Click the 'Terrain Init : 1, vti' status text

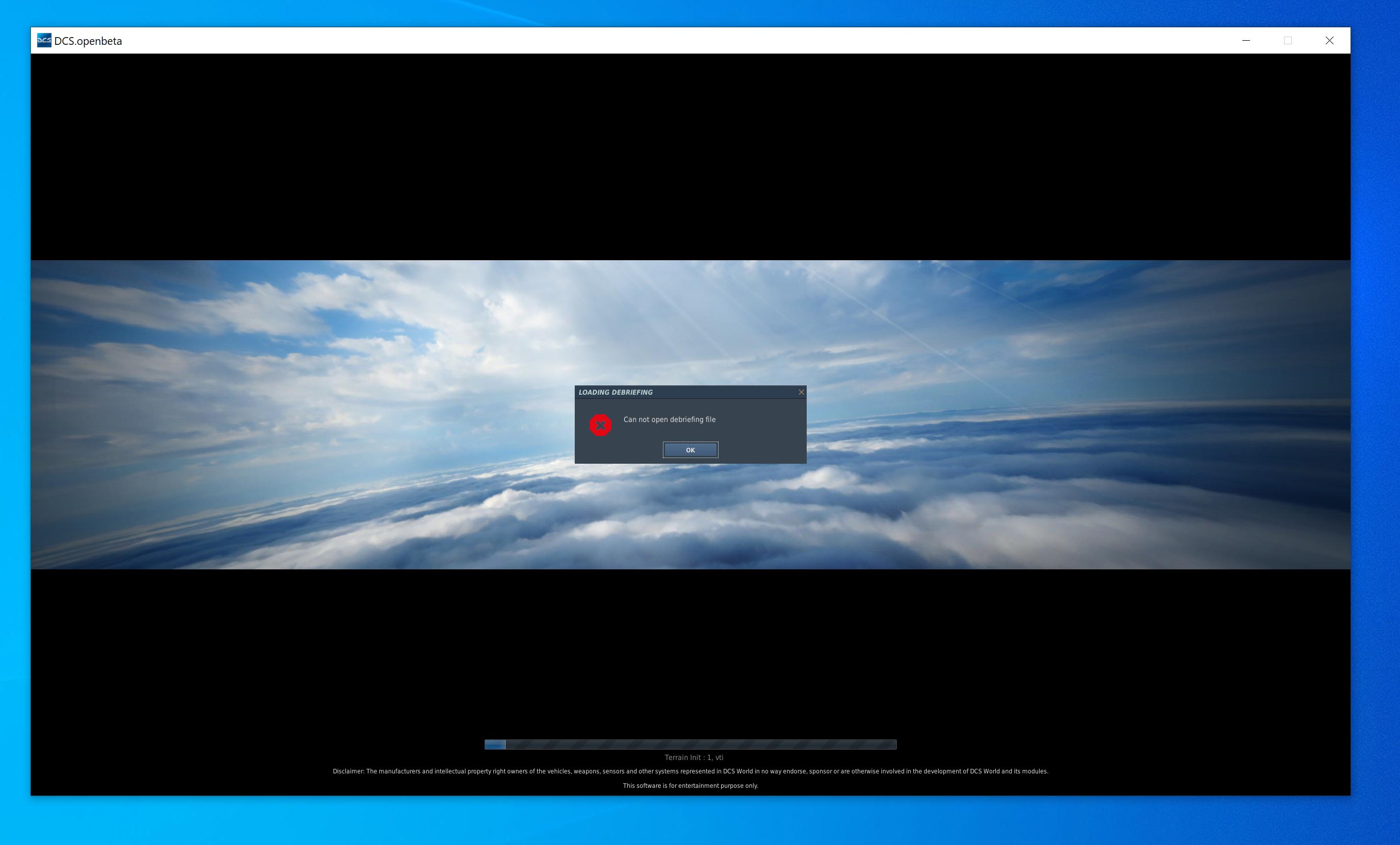point(694,757)
